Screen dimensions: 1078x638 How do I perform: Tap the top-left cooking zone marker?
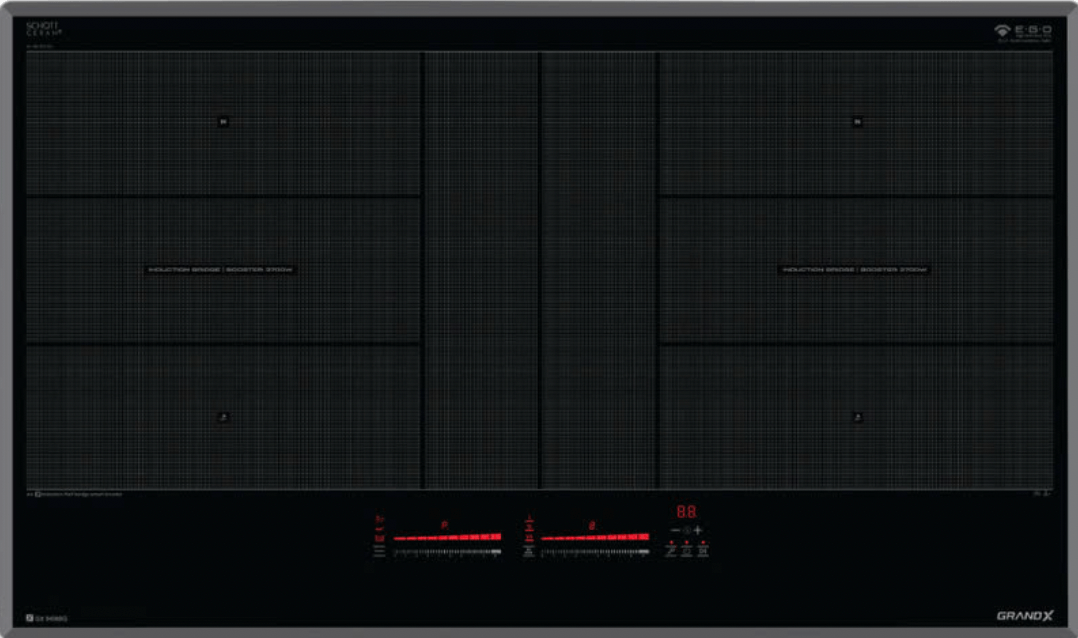pos(223,121)
